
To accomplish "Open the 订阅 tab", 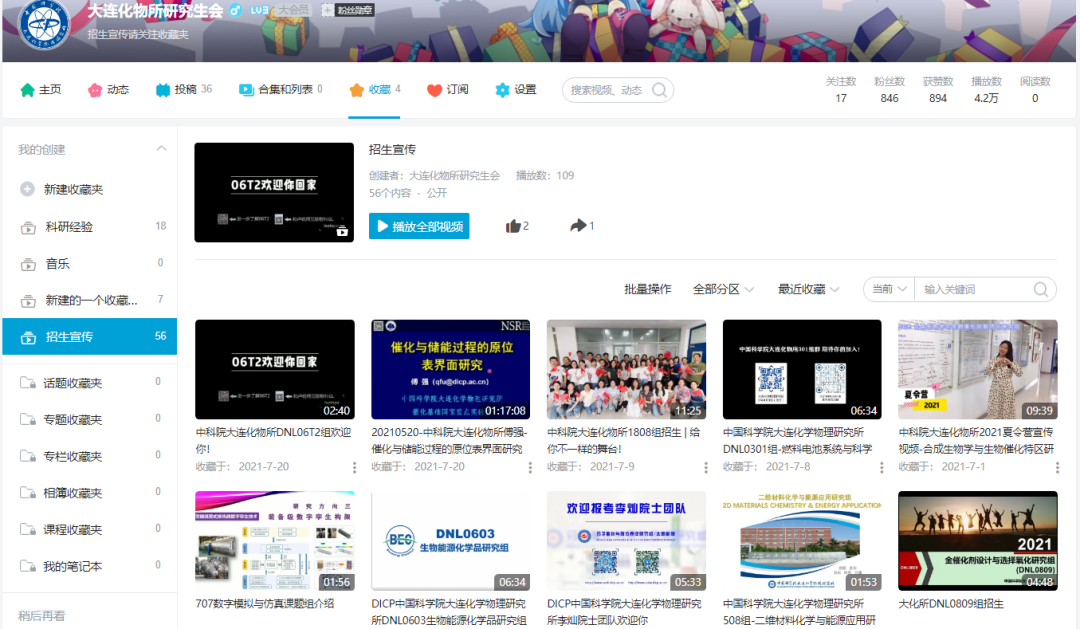I will click(x=448, y=90).
